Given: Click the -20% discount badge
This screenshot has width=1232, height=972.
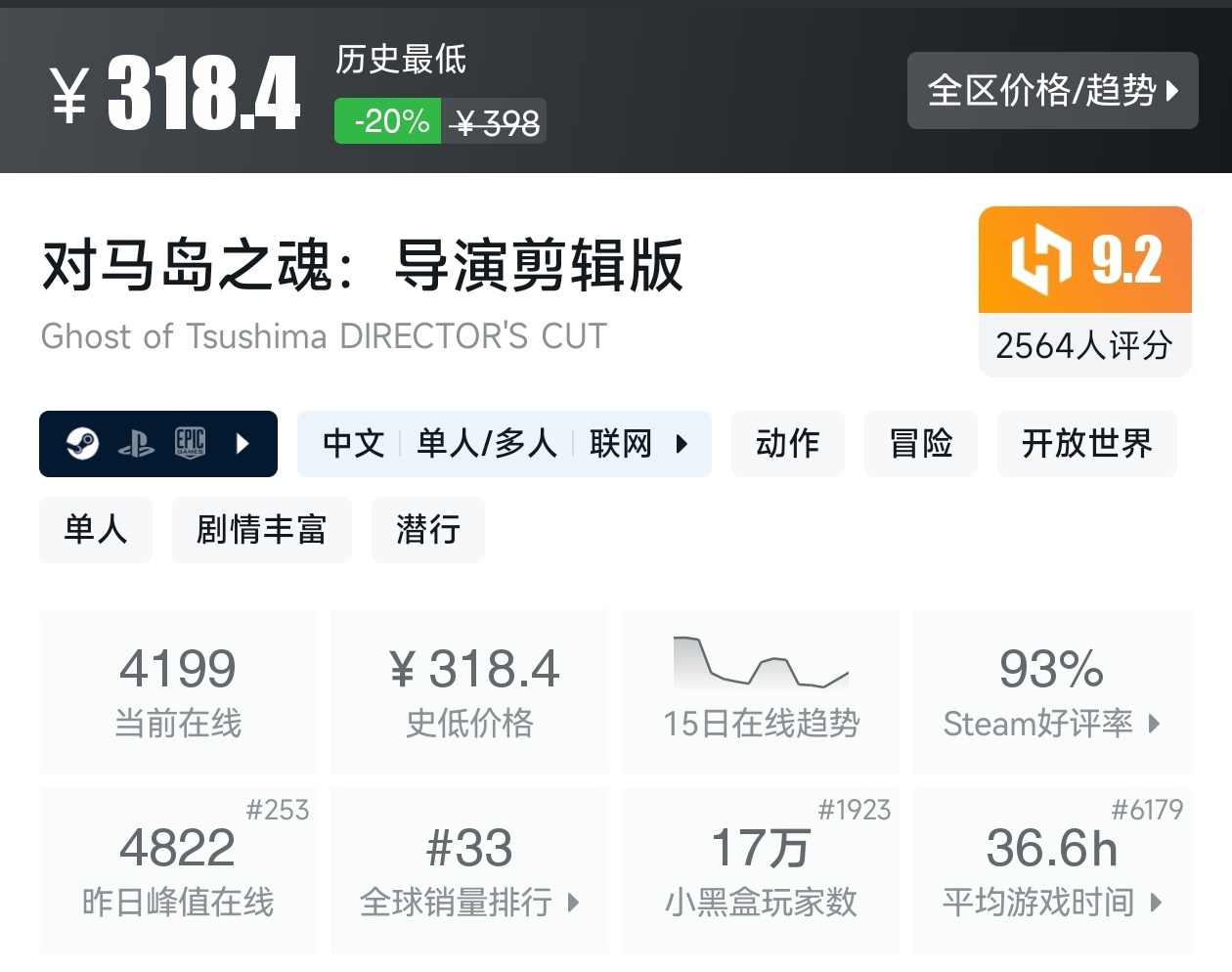Looking at the screenshot, I should point(388,121).
